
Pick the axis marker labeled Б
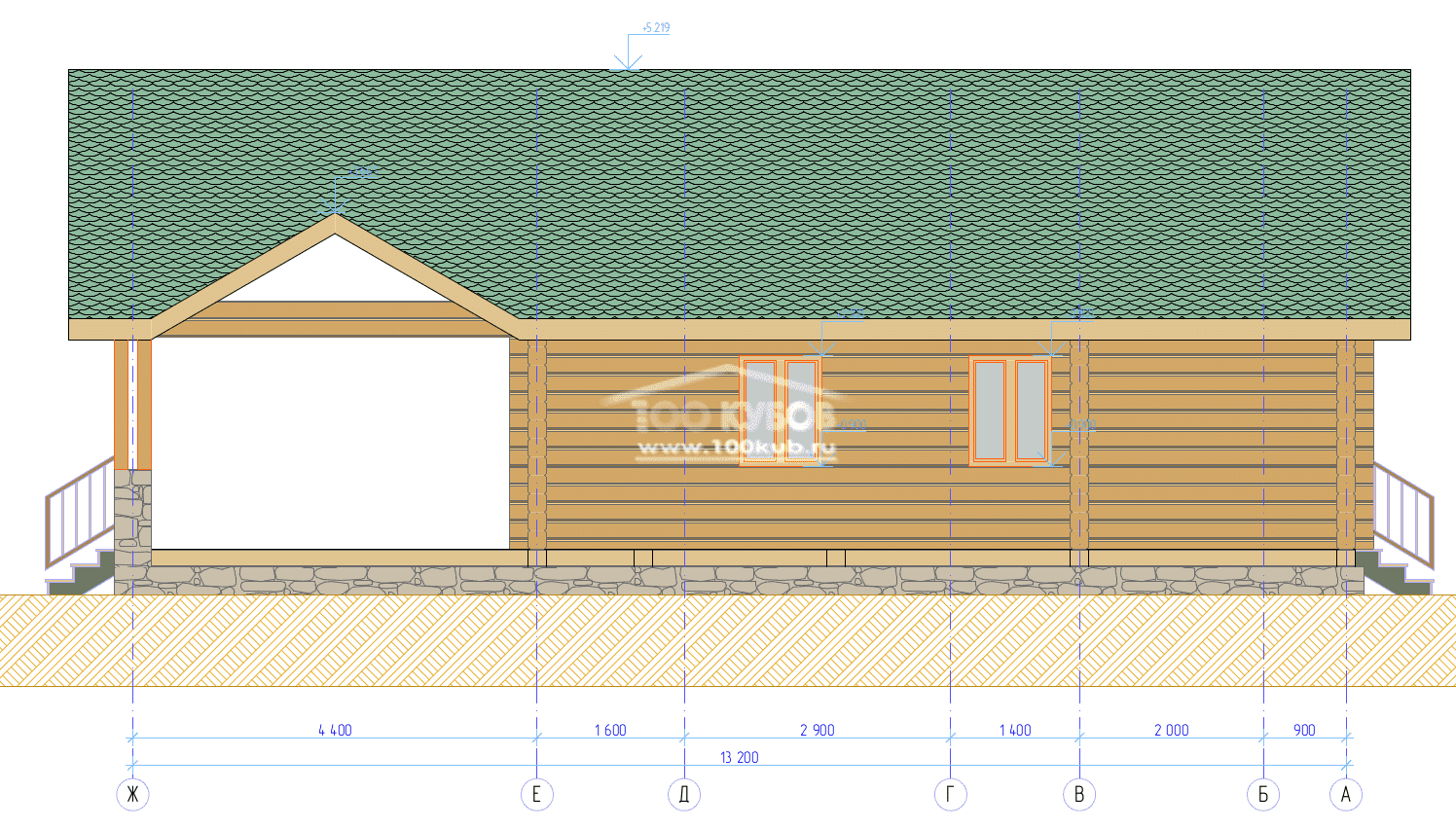click(1262, 794)
